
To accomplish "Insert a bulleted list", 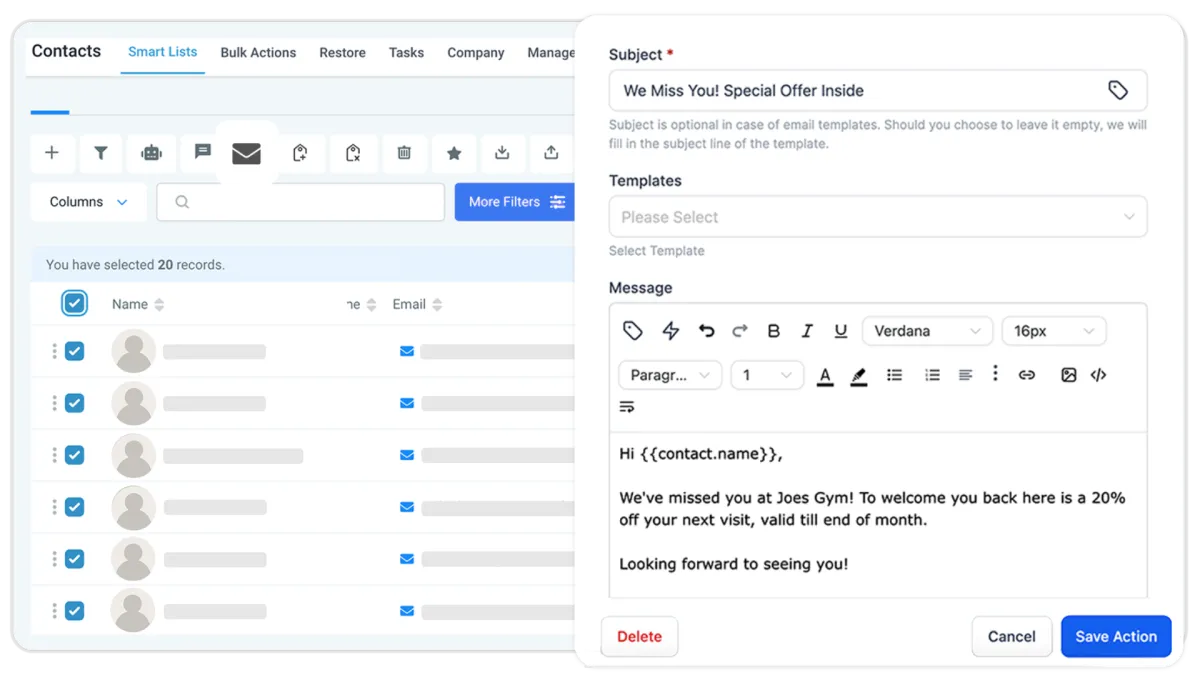I will click(x=894, y=375).
